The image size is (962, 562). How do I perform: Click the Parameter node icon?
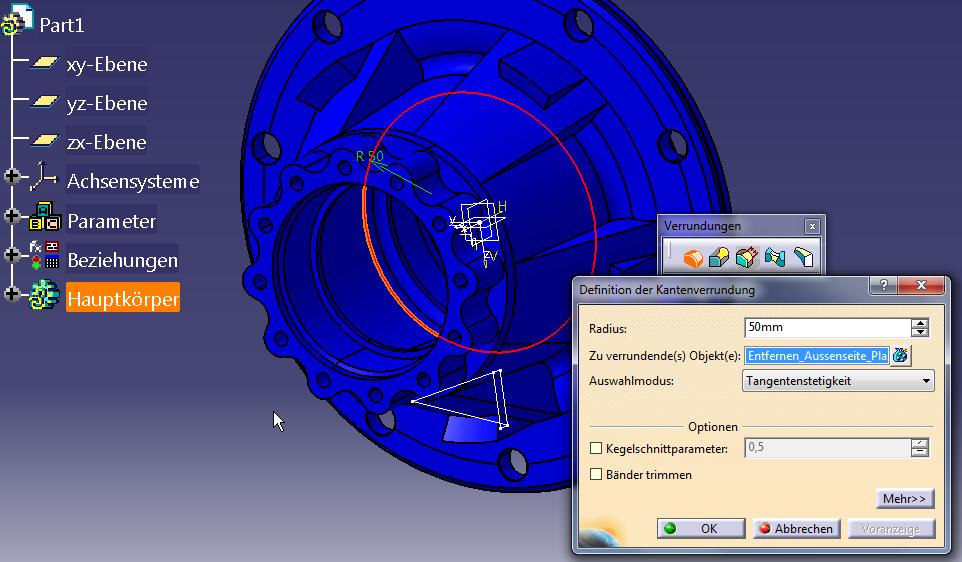point(45,217)
